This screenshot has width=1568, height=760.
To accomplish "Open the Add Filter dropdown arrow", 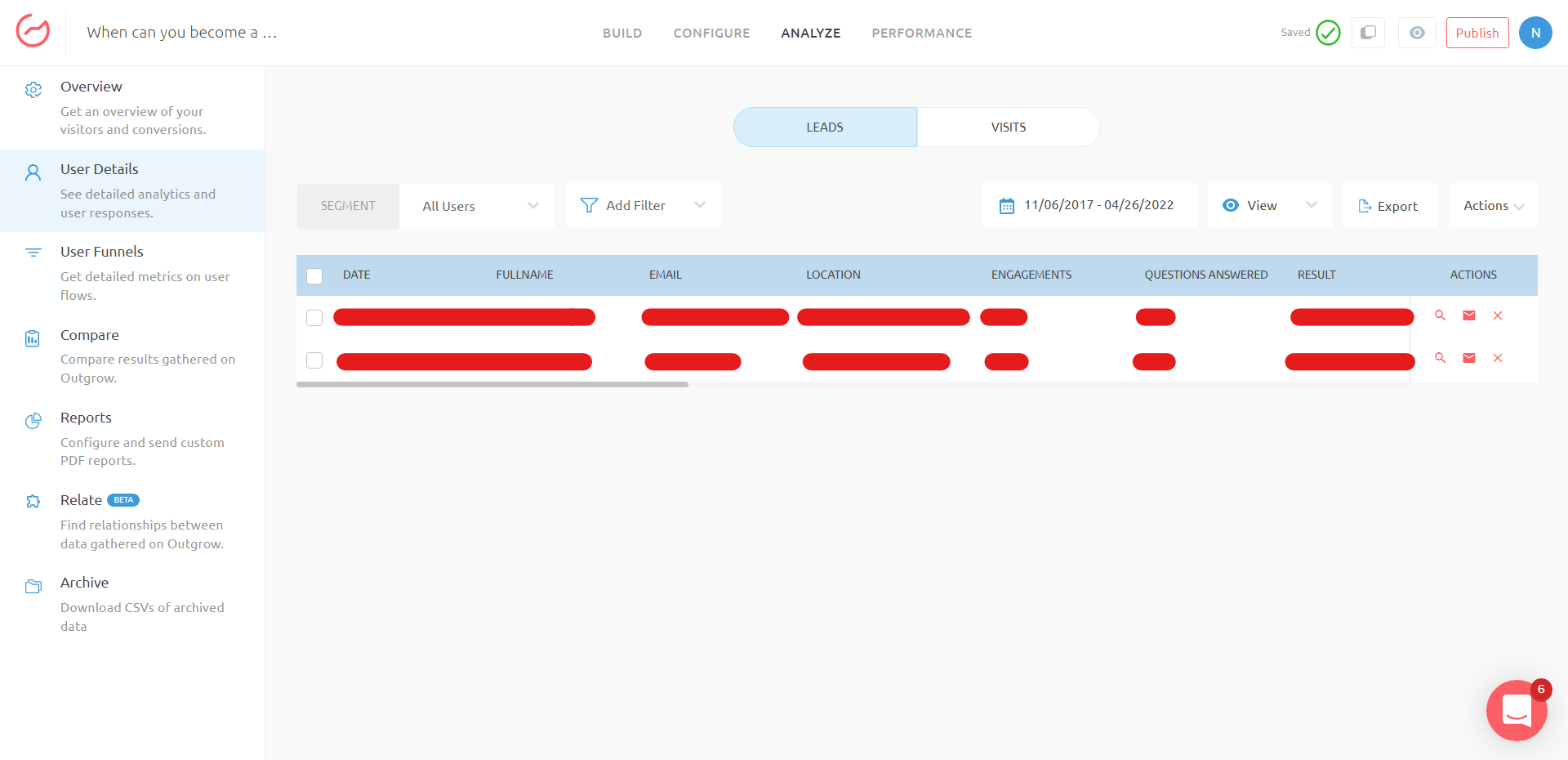I will pyautogui.click(x=700, y=205).
